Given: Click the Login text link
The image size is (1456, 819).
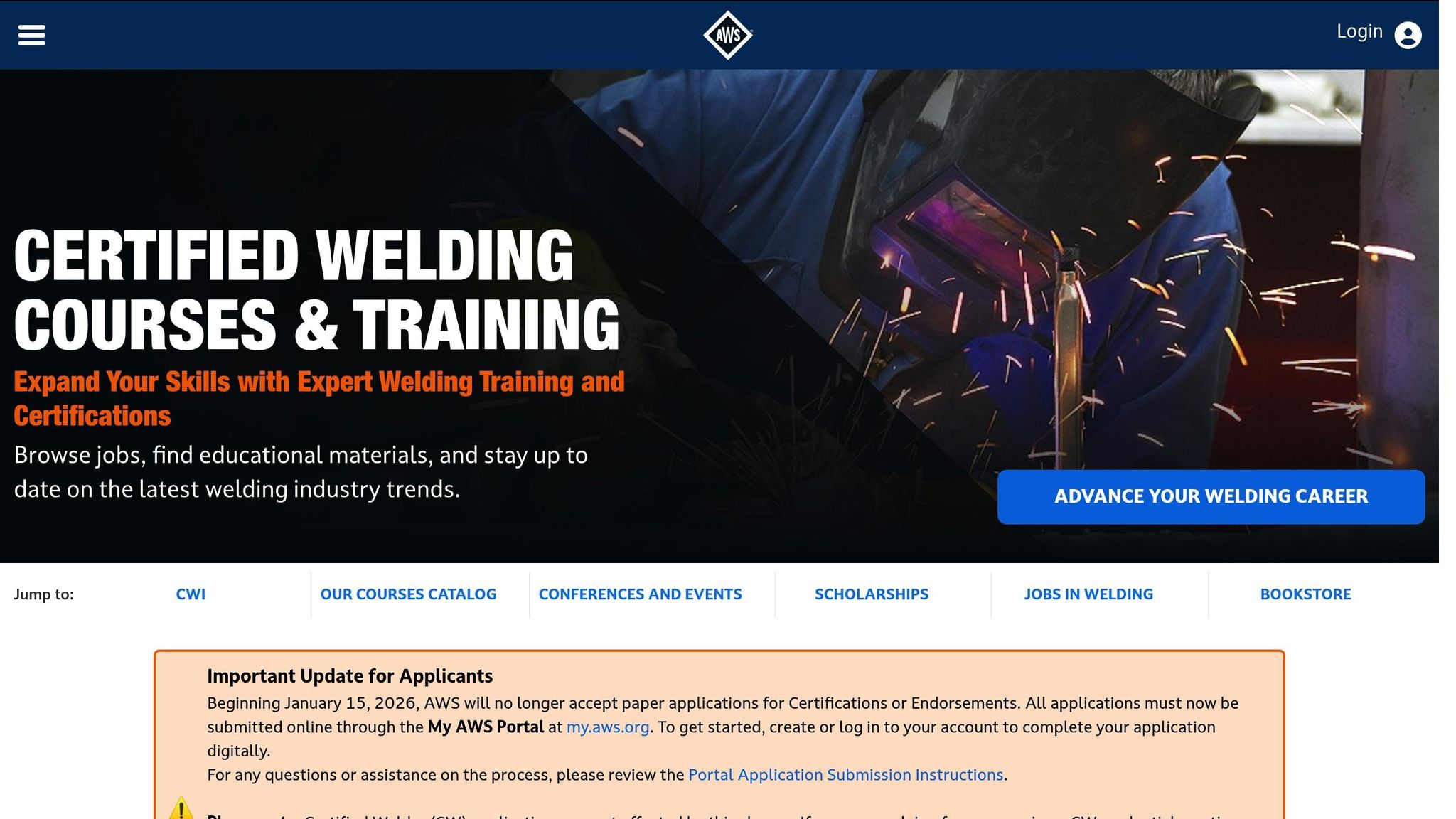Looking at the screenshot, I should (x=1359, y=31).
